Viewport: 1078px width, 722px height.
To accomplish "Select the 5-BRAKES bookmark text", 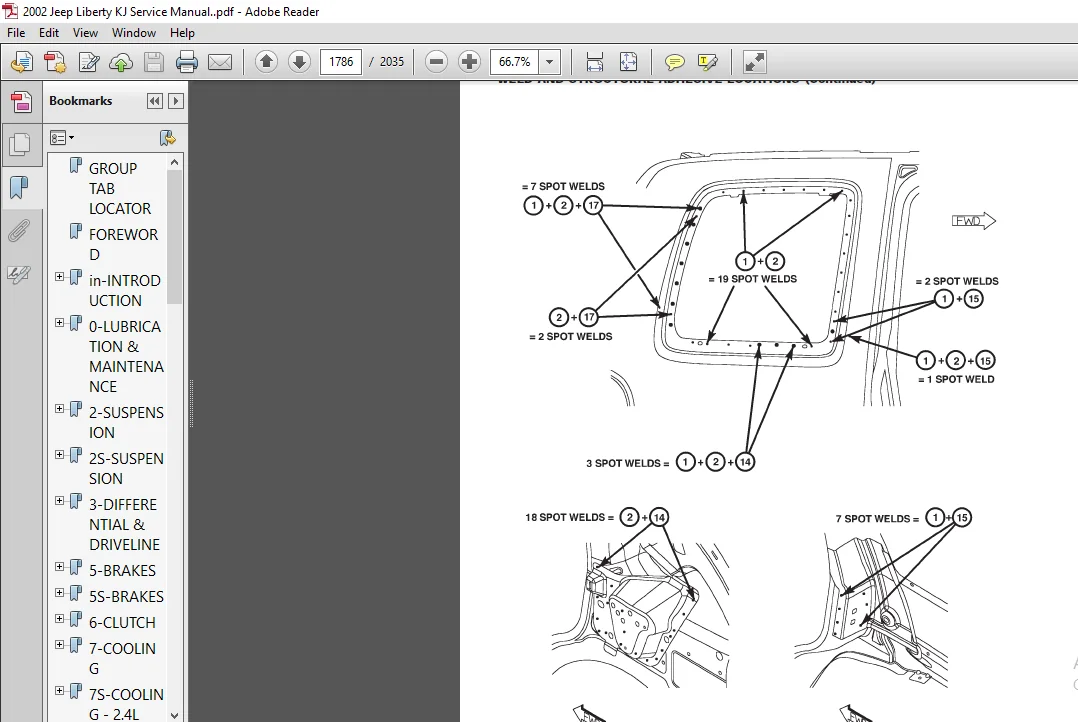I will 122,571.
